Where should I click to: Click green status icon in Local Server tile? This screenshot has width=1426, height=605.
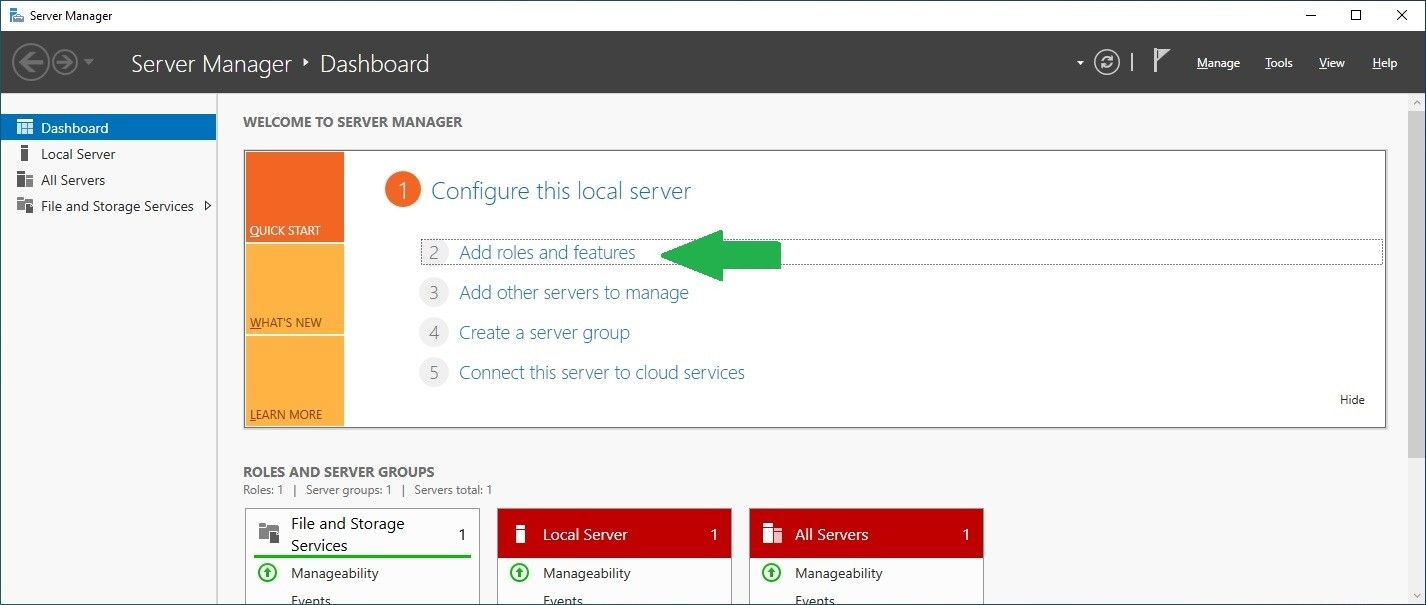point(519,573)
